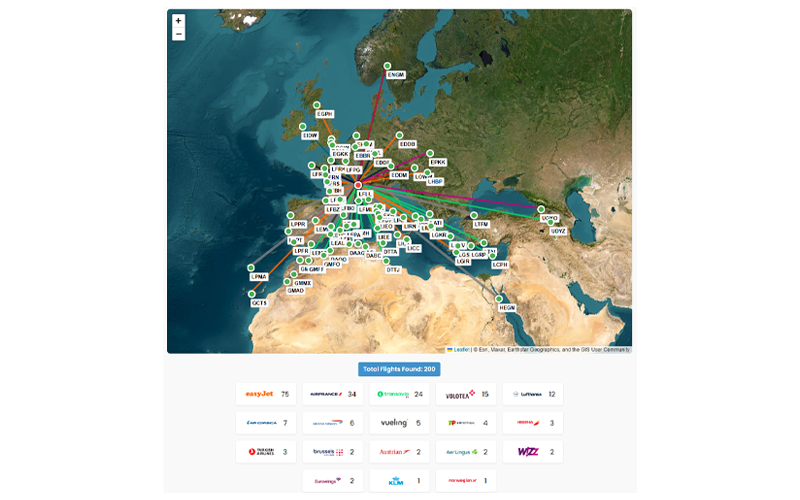This screenshot has width=800, height=500.
Task: Click the ENGM airport label
Action: coord(395,74)
